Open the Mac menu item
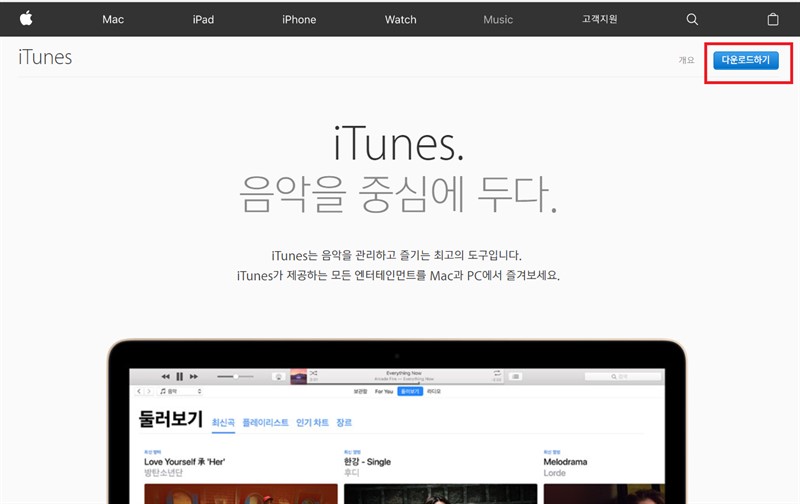The width and height of the screenshot is (800, 504). point(113,19)
